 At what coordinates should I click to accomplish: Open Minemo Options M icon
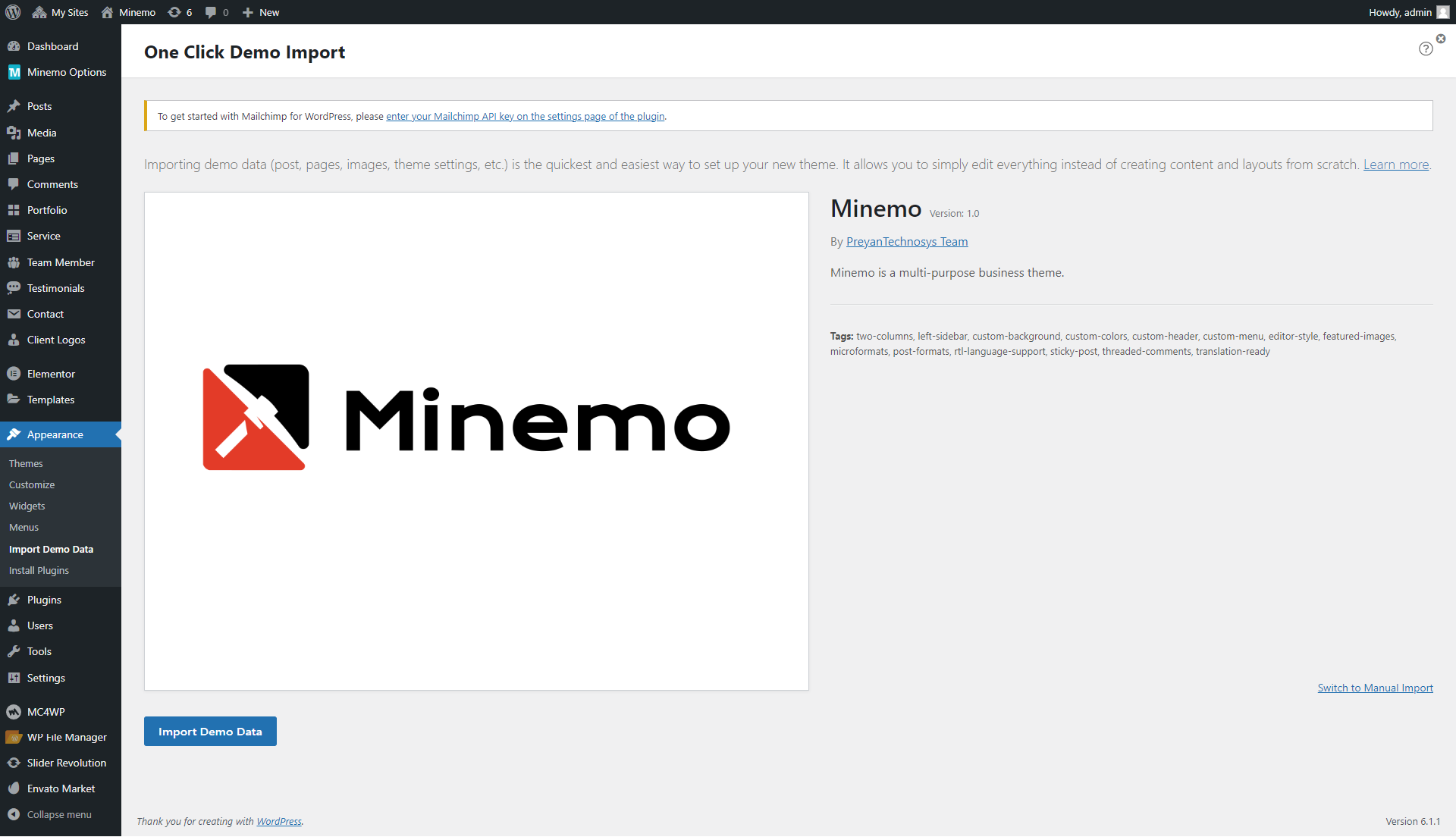coord(14,72)
